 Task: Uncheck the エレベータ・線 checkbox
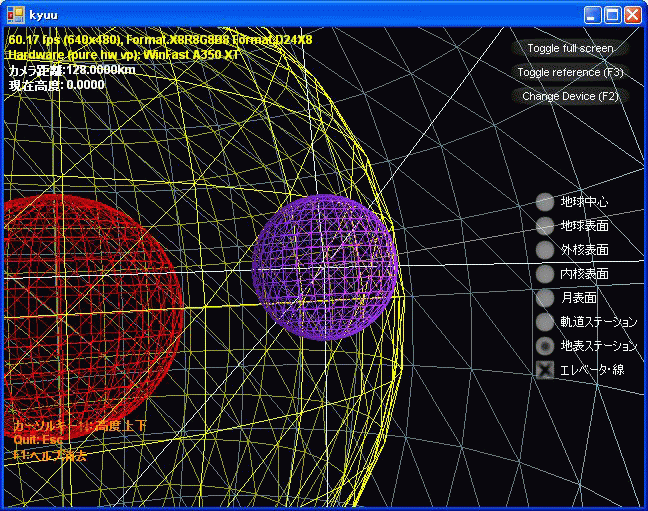pos(545,370)
